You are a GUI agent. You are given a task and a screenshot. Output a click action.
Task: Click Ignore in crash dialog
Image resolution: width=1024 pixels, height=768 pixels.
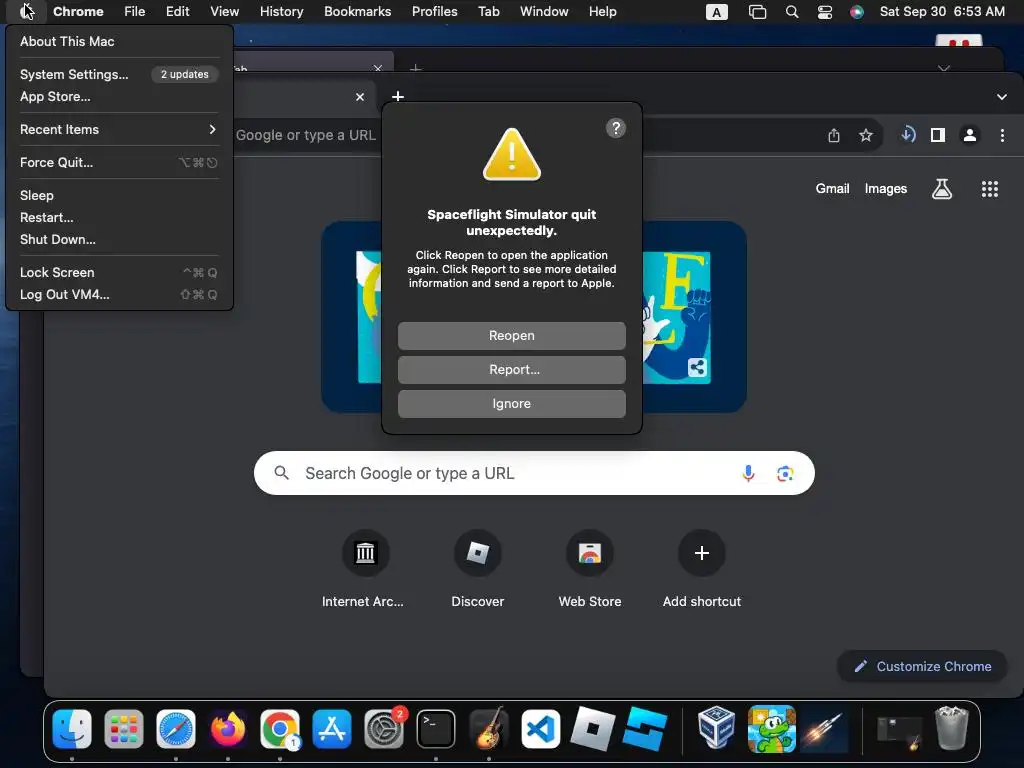(511, 404)
